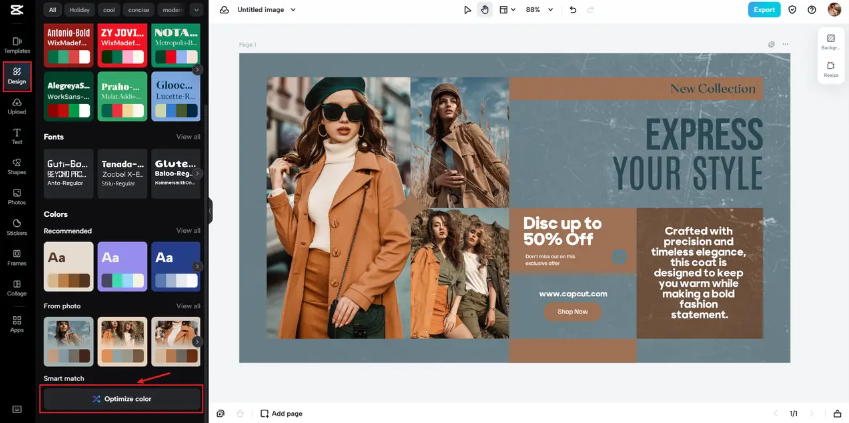
Task: Click View all next to From photo
Action: click(x=188, y=306)
